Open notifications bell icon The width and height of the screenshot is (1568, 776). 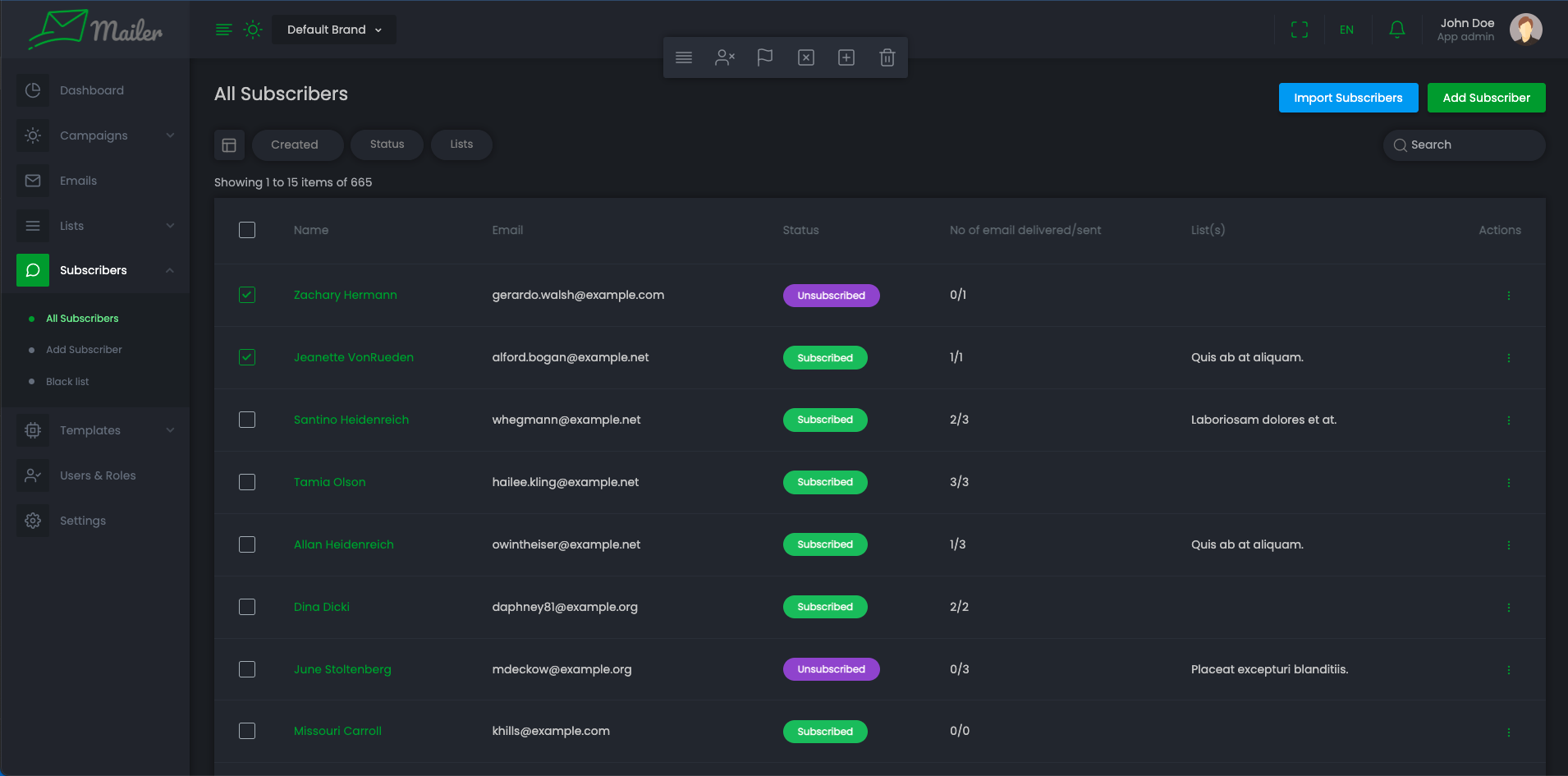coord(1396,30)
